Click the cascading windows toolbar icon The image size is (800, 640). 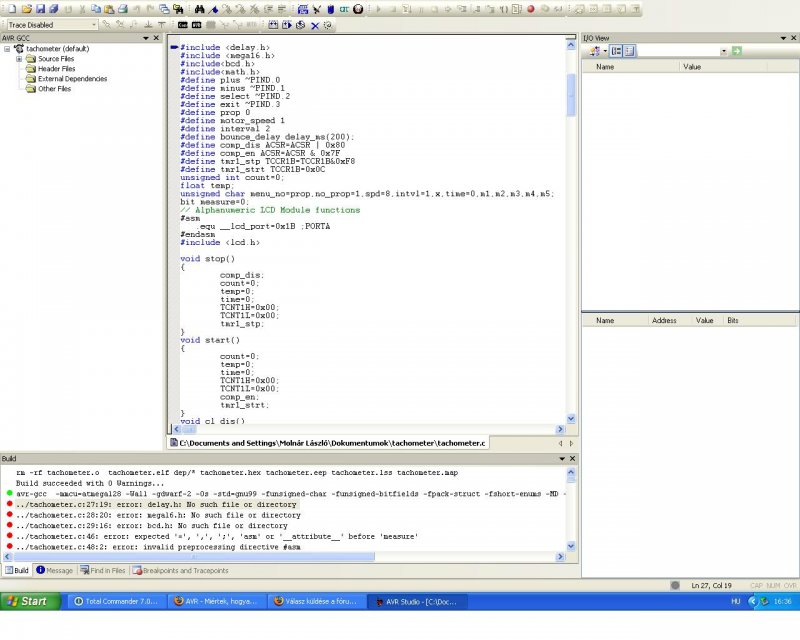click(x=164, y=9)
